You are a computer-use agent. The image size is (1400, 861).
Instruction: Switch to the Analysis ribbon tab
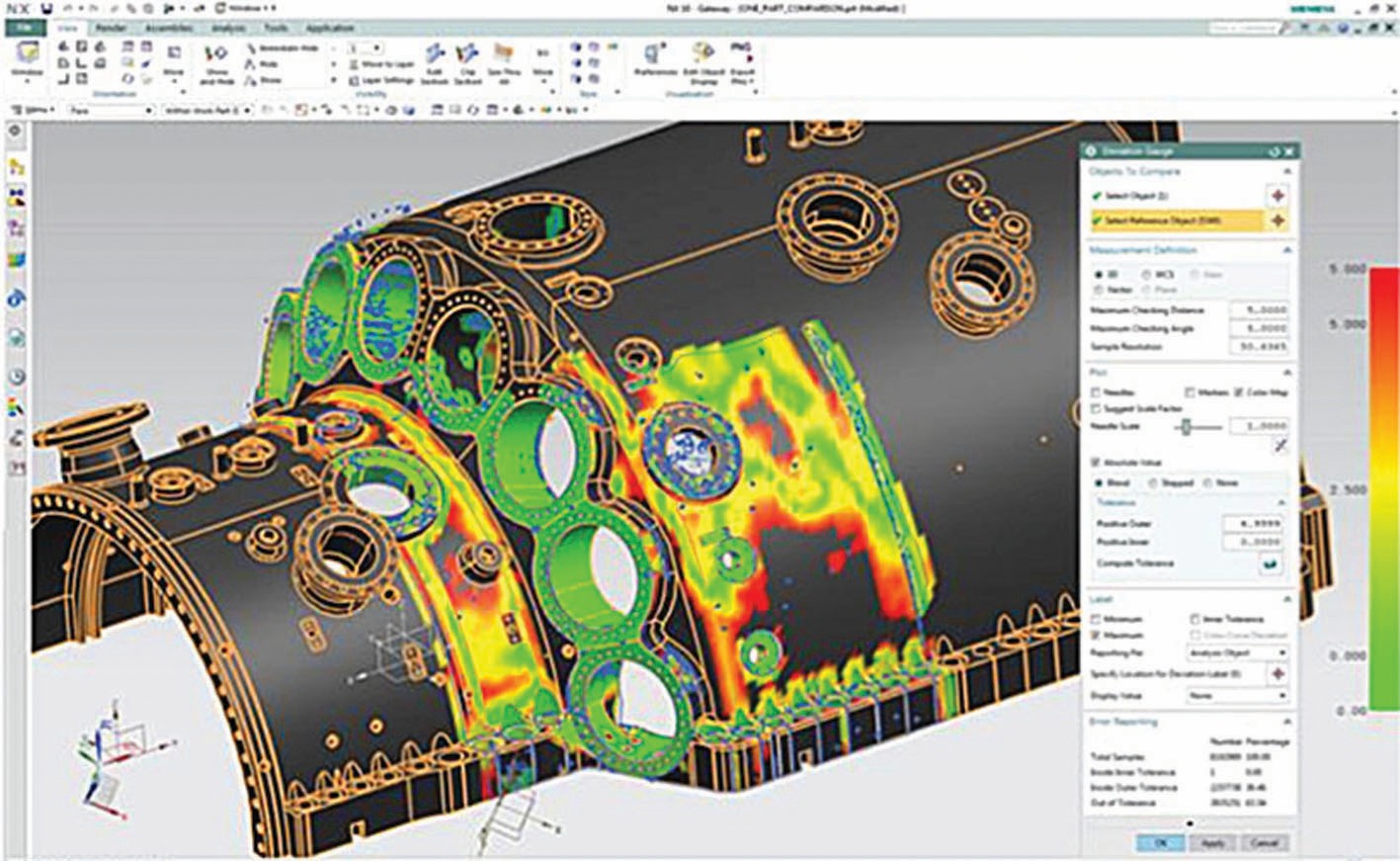pos(229,29)
